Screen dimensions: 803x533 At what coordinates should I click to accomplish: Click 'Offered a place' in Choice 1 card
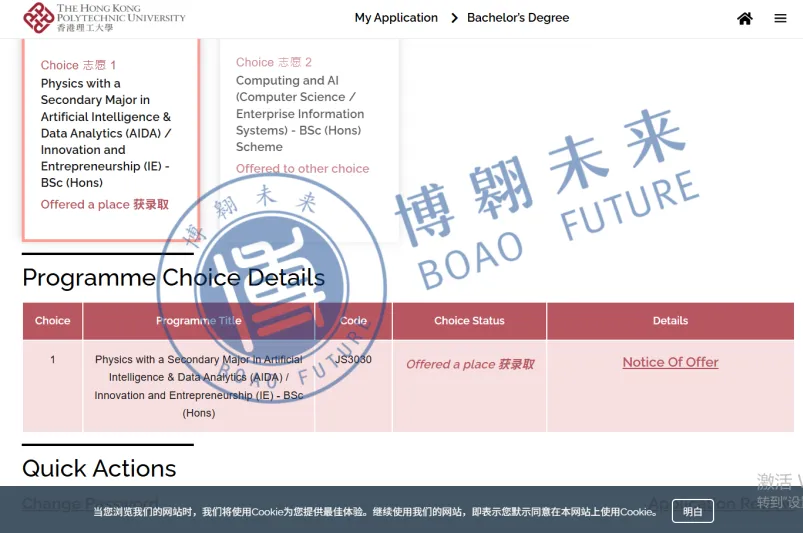[x=104, y=204]
